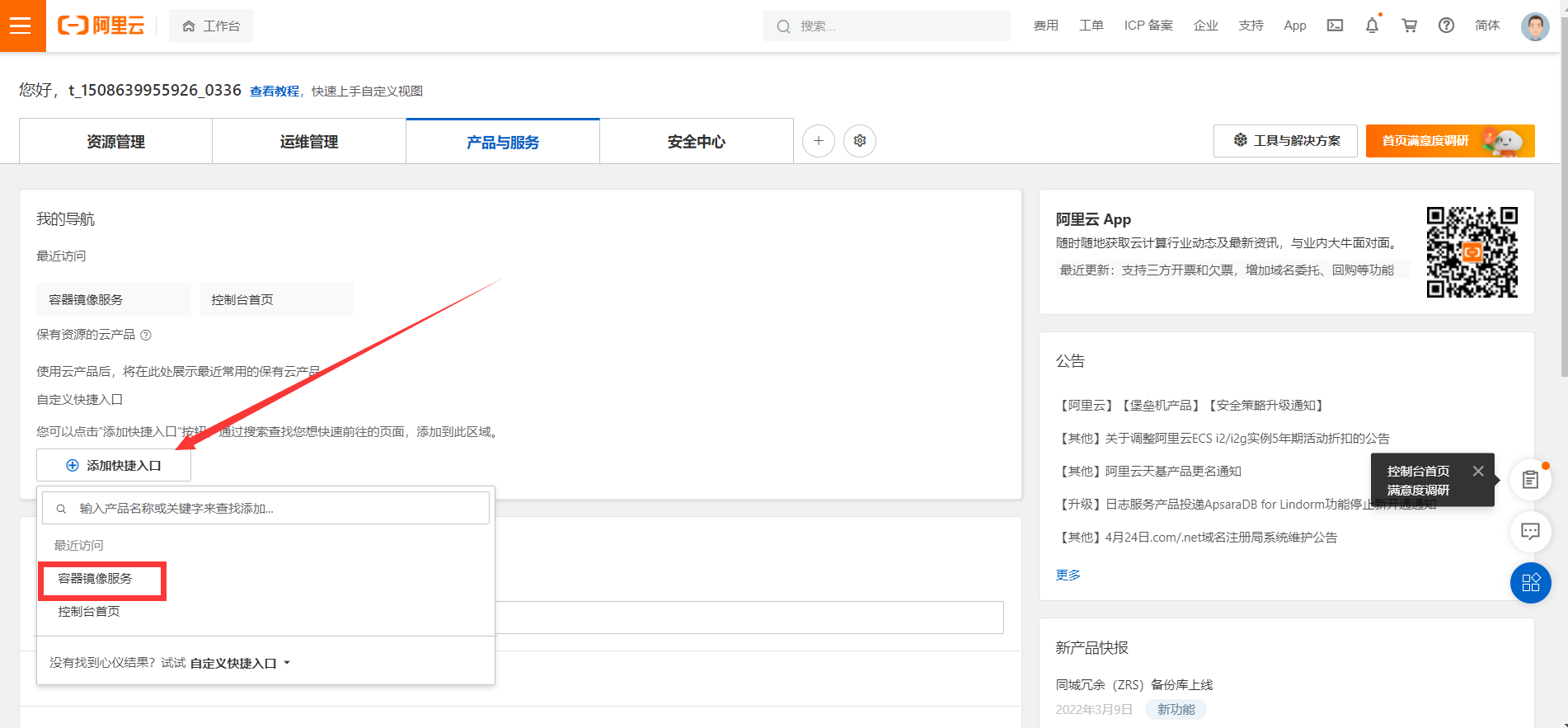
Task: Close the 控制台首页满意度调研 tooltip
Action: pos(1478,471)
